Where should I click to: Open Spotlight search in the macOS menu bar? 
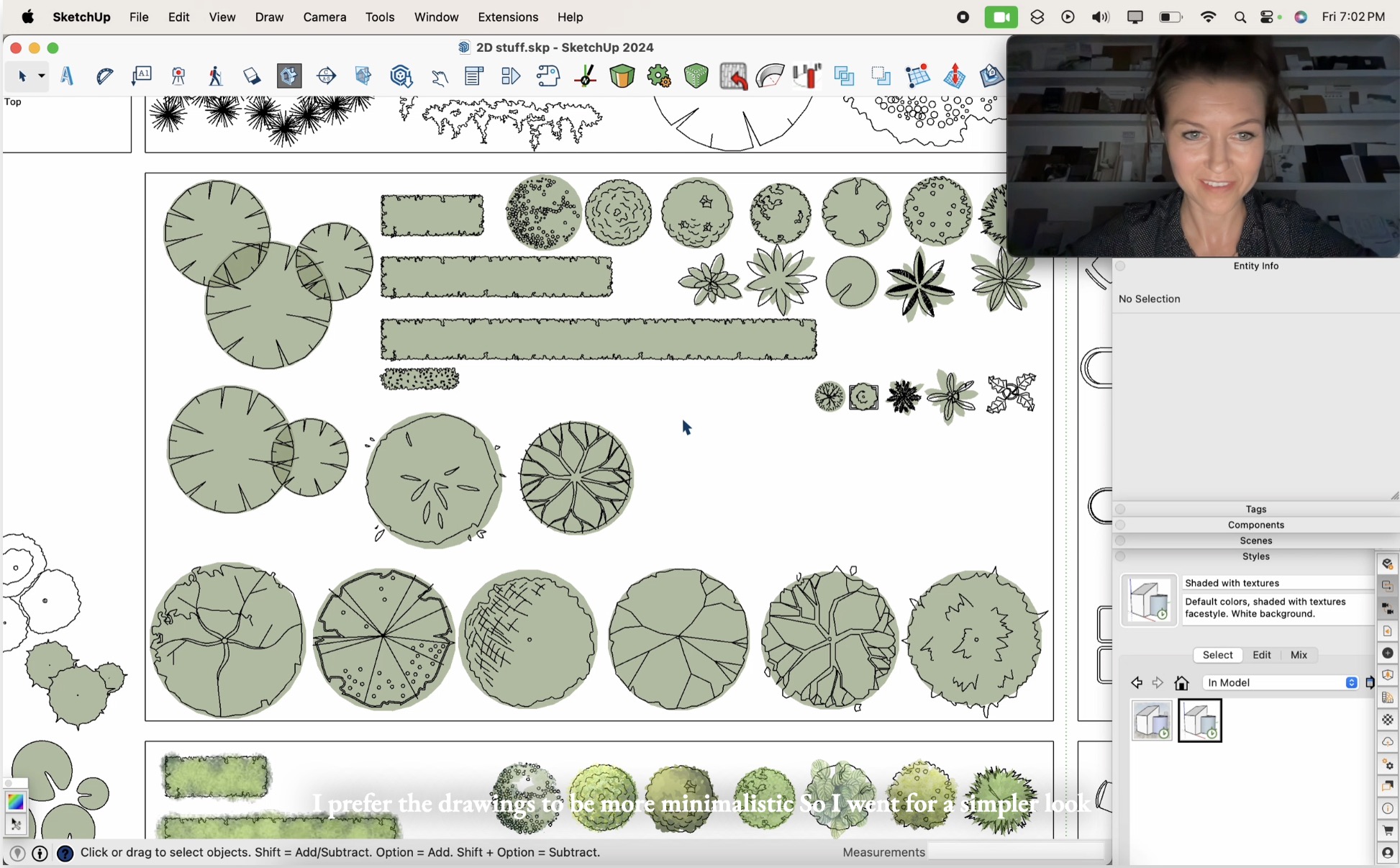(1240, 17)
